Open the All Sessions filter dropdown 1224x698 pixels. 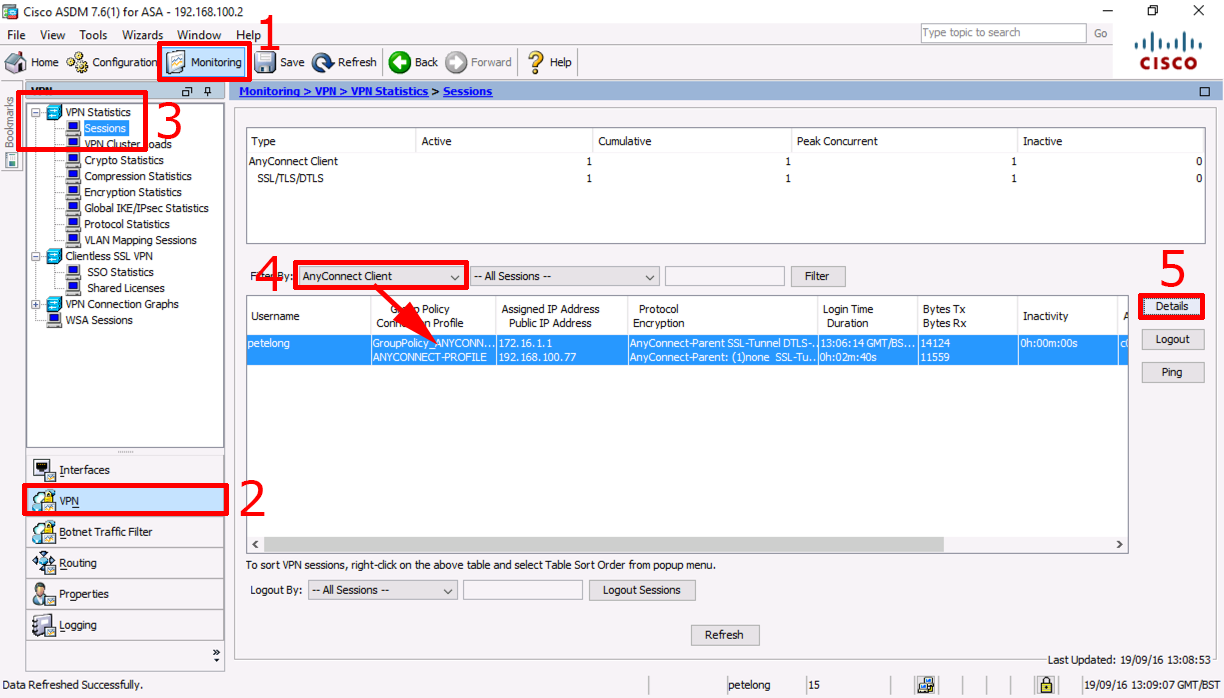565,276
